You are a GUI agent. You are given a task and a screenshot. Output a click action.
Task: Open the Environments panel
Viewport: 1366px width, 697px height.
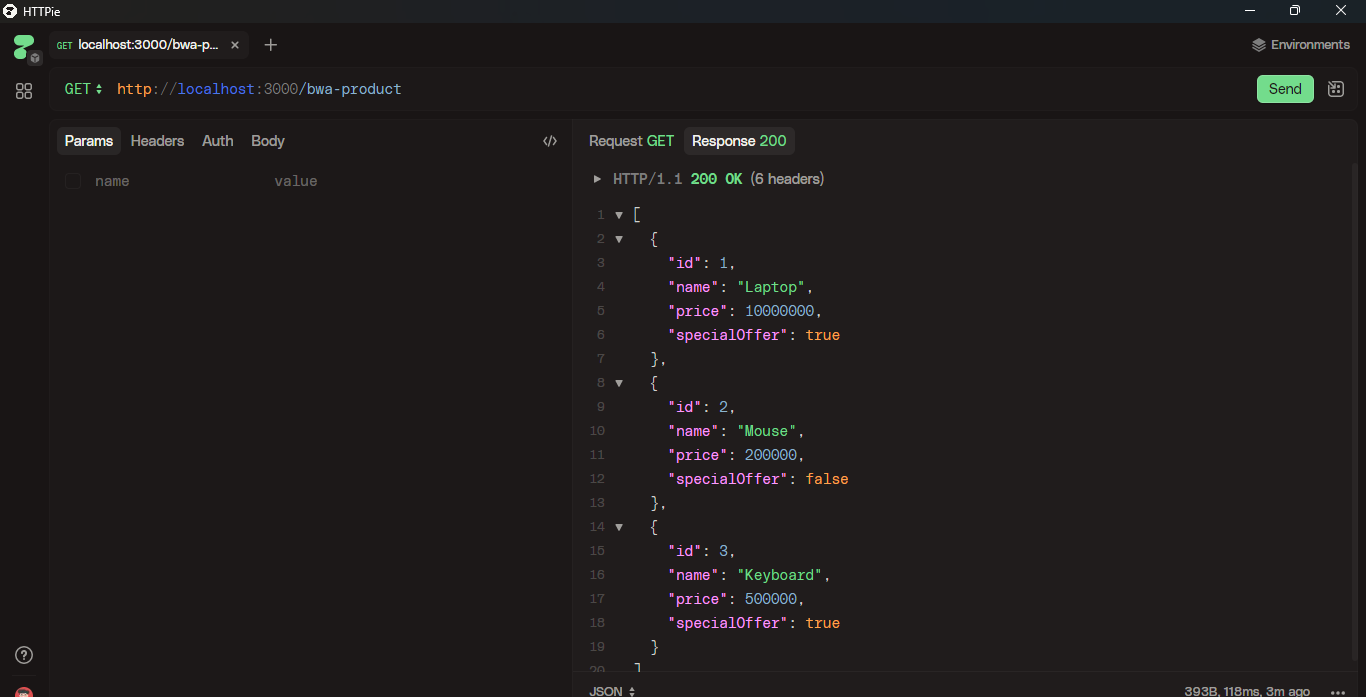[x=1300, y=44]
